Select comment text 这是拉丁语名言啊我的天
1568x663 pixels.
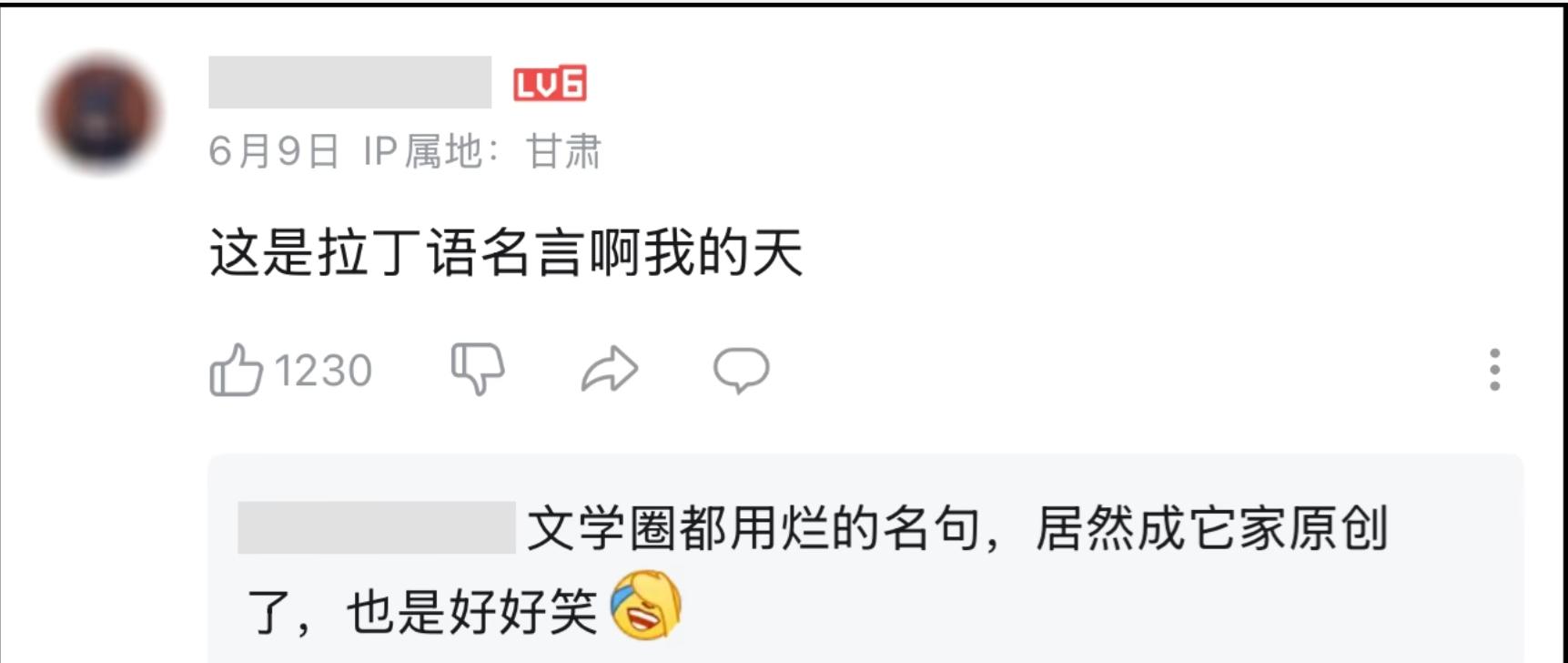tap(506, 252)
